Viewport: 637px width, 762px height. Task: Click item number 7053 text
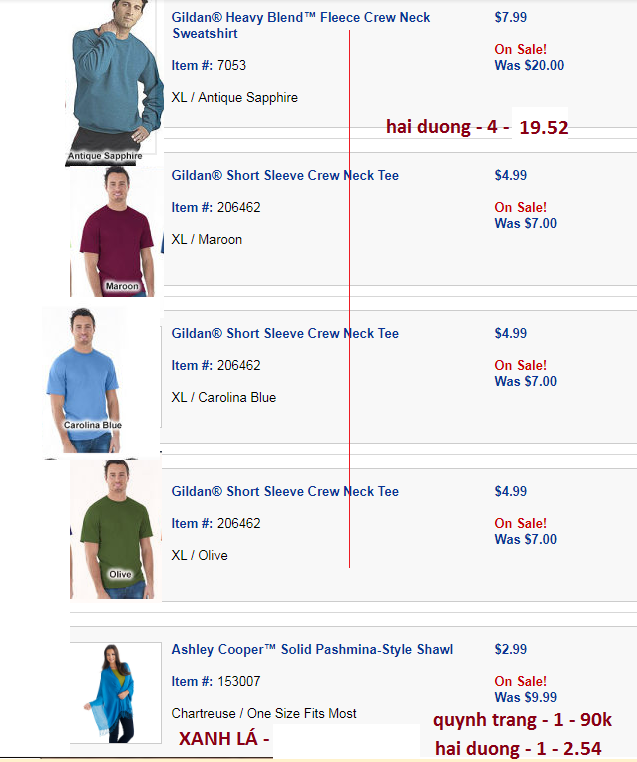(x=208, y=65)
